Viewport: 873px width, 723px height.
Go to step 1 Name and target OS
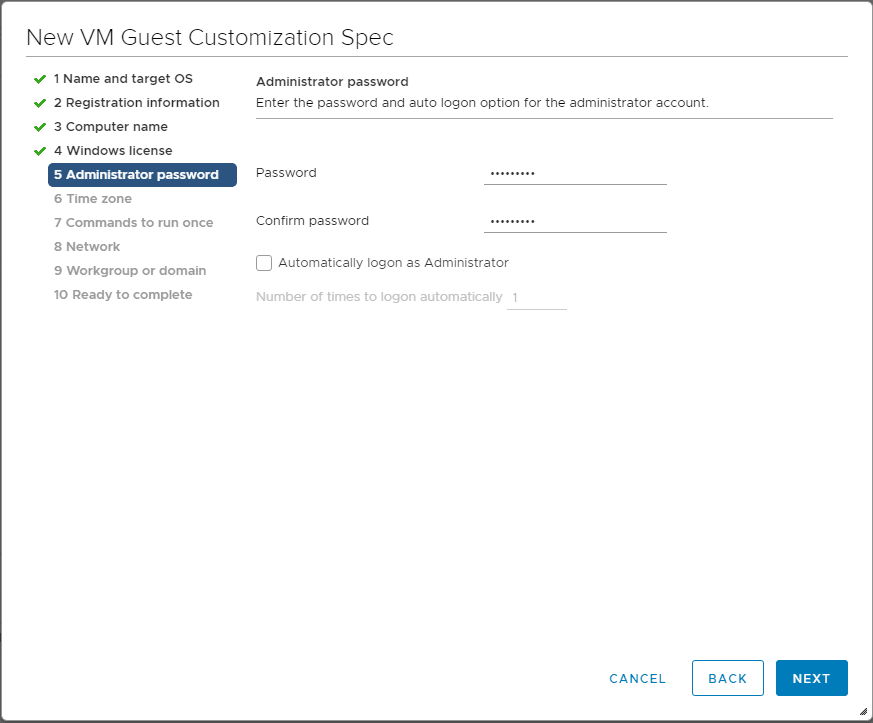click(123, 79)
